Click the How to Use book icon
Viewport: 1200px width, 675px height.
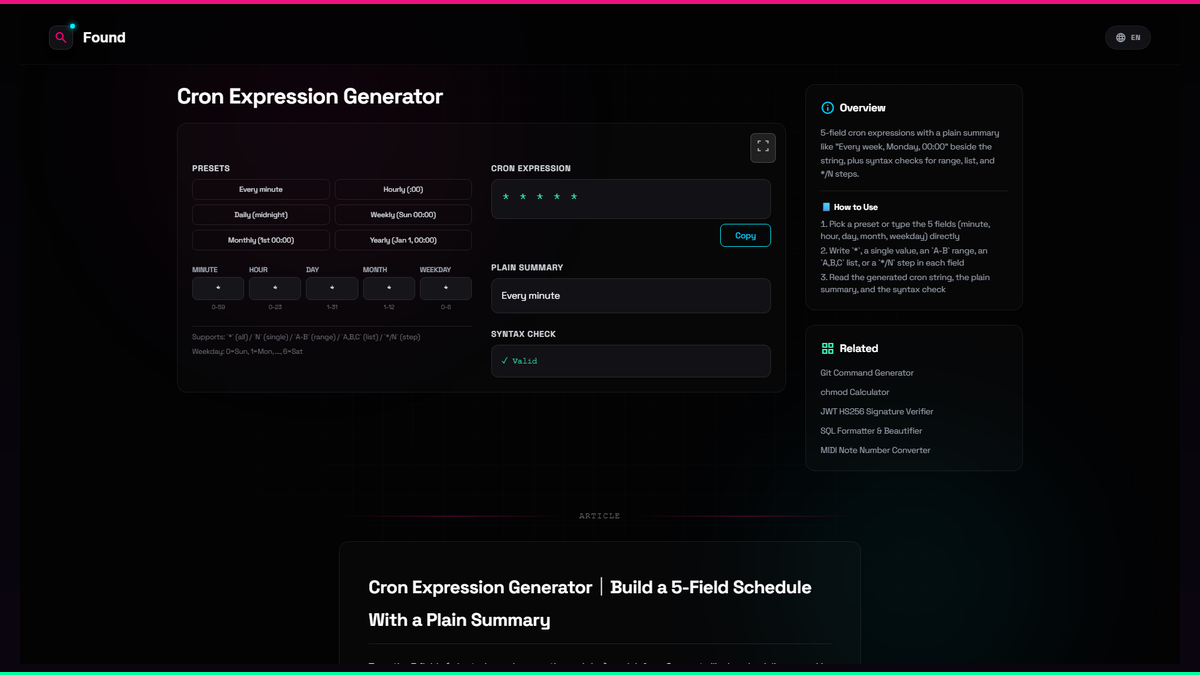click(x=826, y=207)
